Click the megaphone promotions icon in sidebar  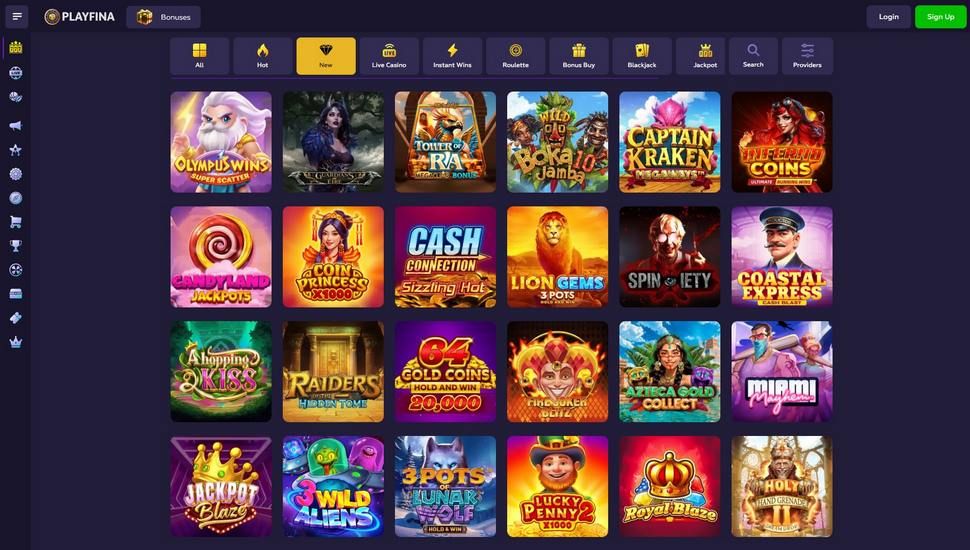click(16, 126)
